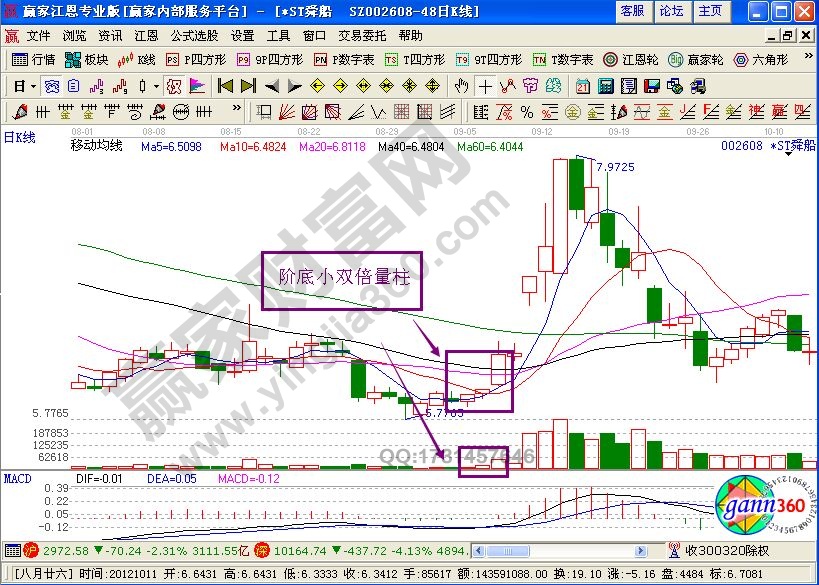Click the 客服 customer service button

[633, 11]
